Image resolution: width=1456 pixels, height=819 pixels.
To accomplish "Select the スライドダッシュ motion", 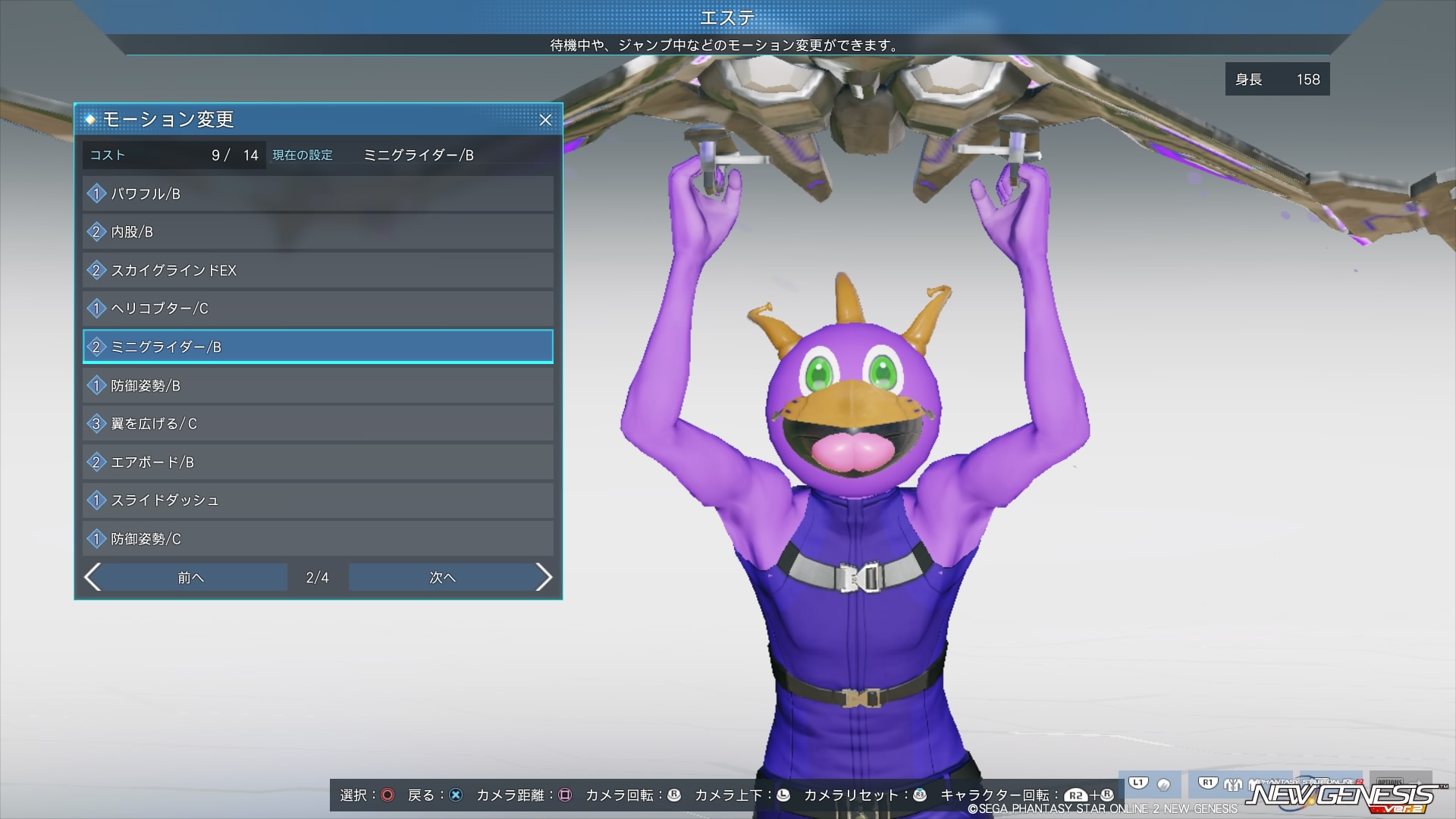I will point(318,500).
